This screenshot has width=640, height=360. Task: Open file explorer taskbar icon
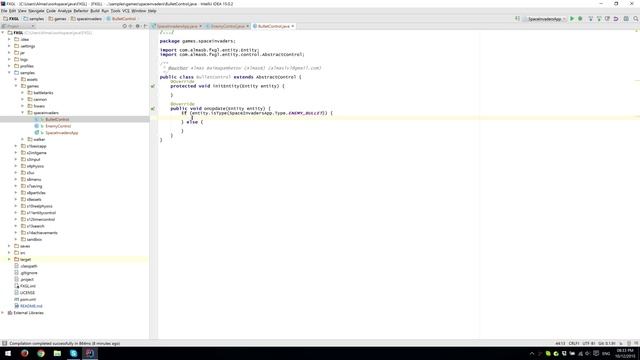point(57,353)
